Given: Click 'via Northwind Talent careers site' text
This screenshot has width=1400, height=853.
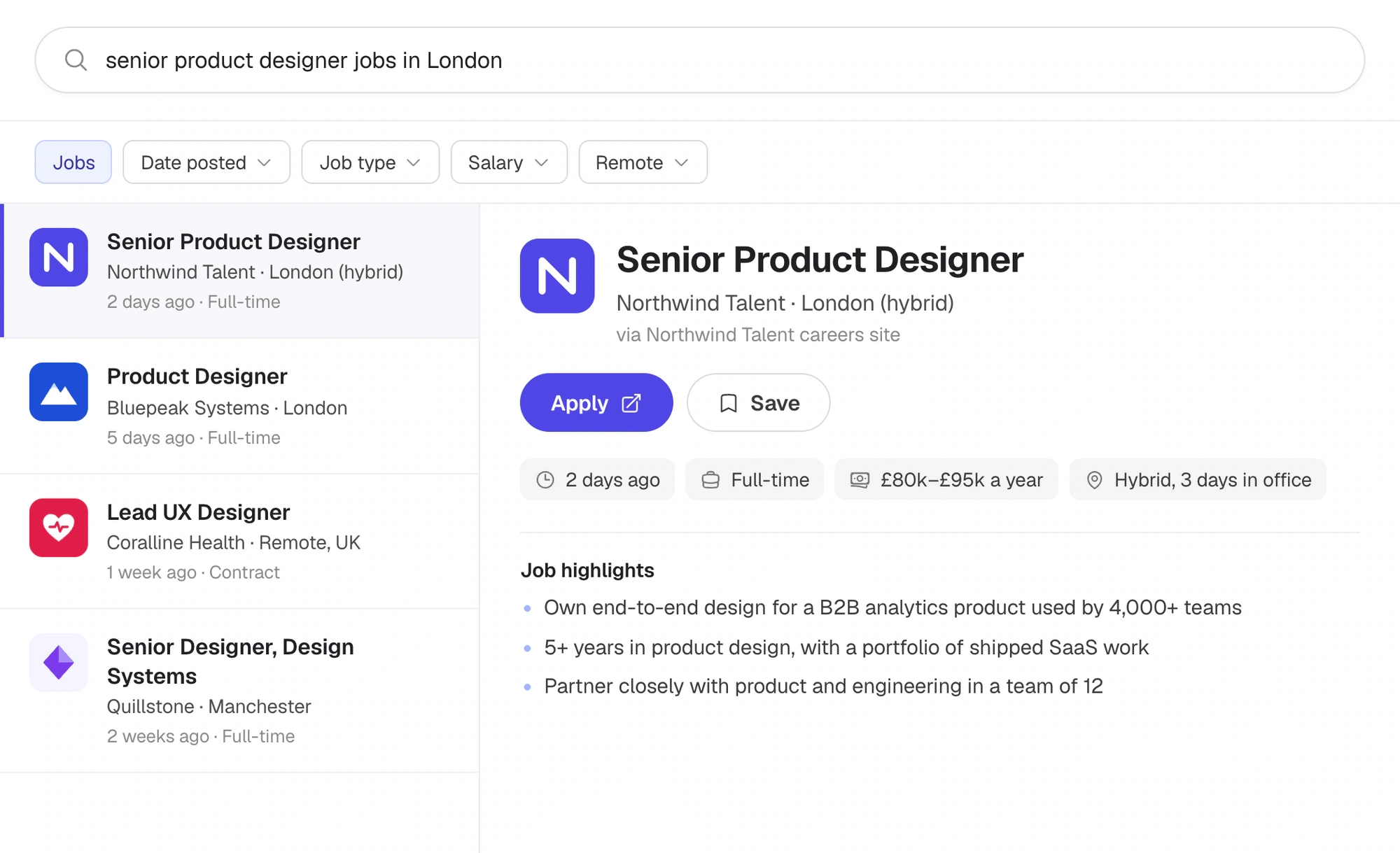Looking at the screenshot, I should 758,334.
